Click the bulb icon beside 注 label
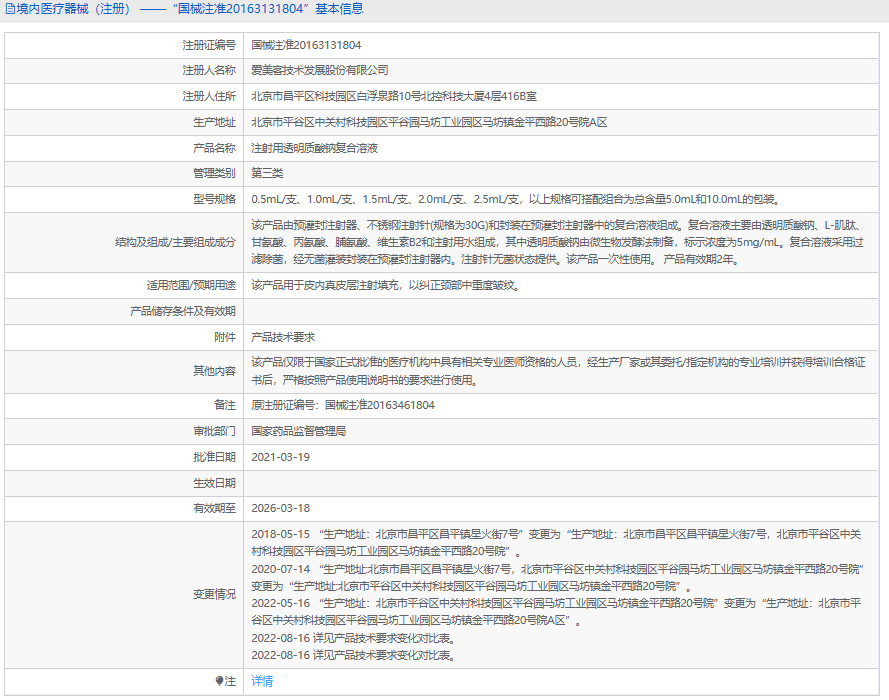Image resolution: width=889 pixels, height=700 pixels. [x=220, y=681]
